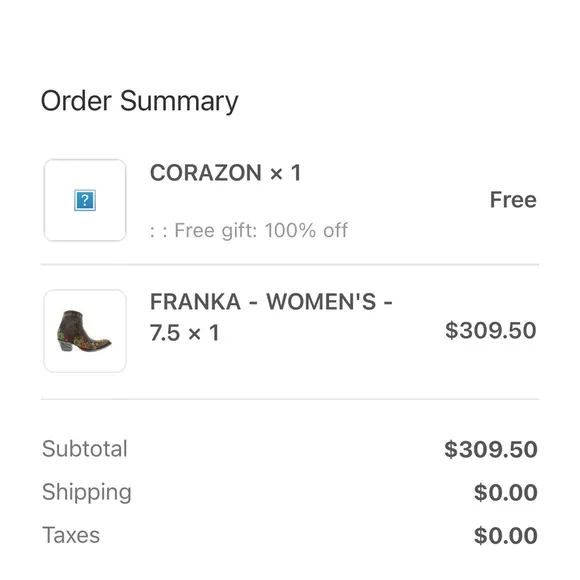Image resolution: width=580 pixels, height=580 pixels.
Task: Click the $309.50 price beside Franka boot
Action: tap(491, 330)
